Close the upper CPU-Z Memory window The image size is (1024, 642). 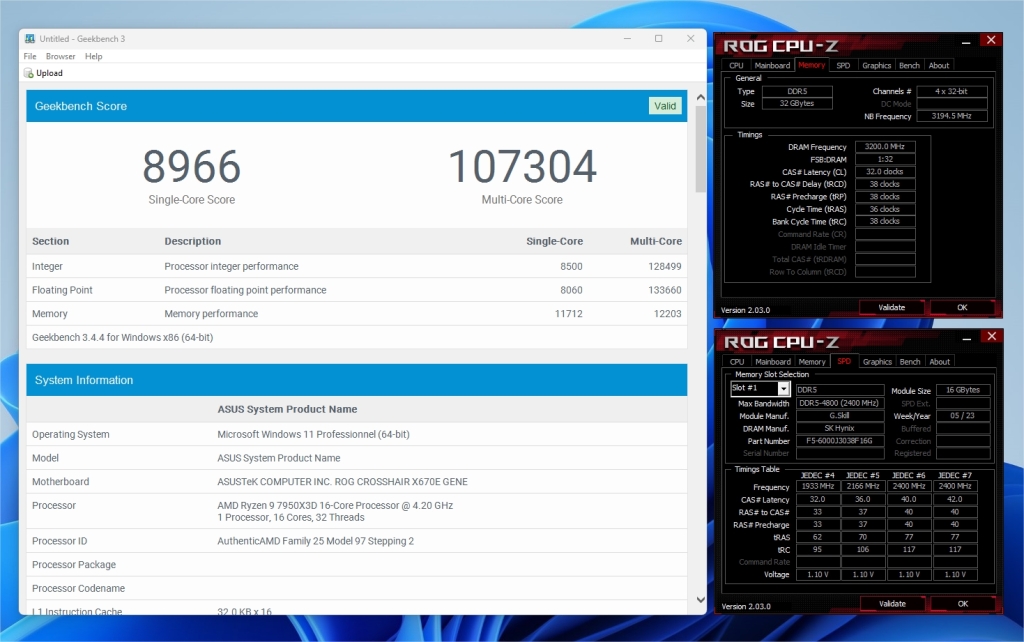coord(990,41)
